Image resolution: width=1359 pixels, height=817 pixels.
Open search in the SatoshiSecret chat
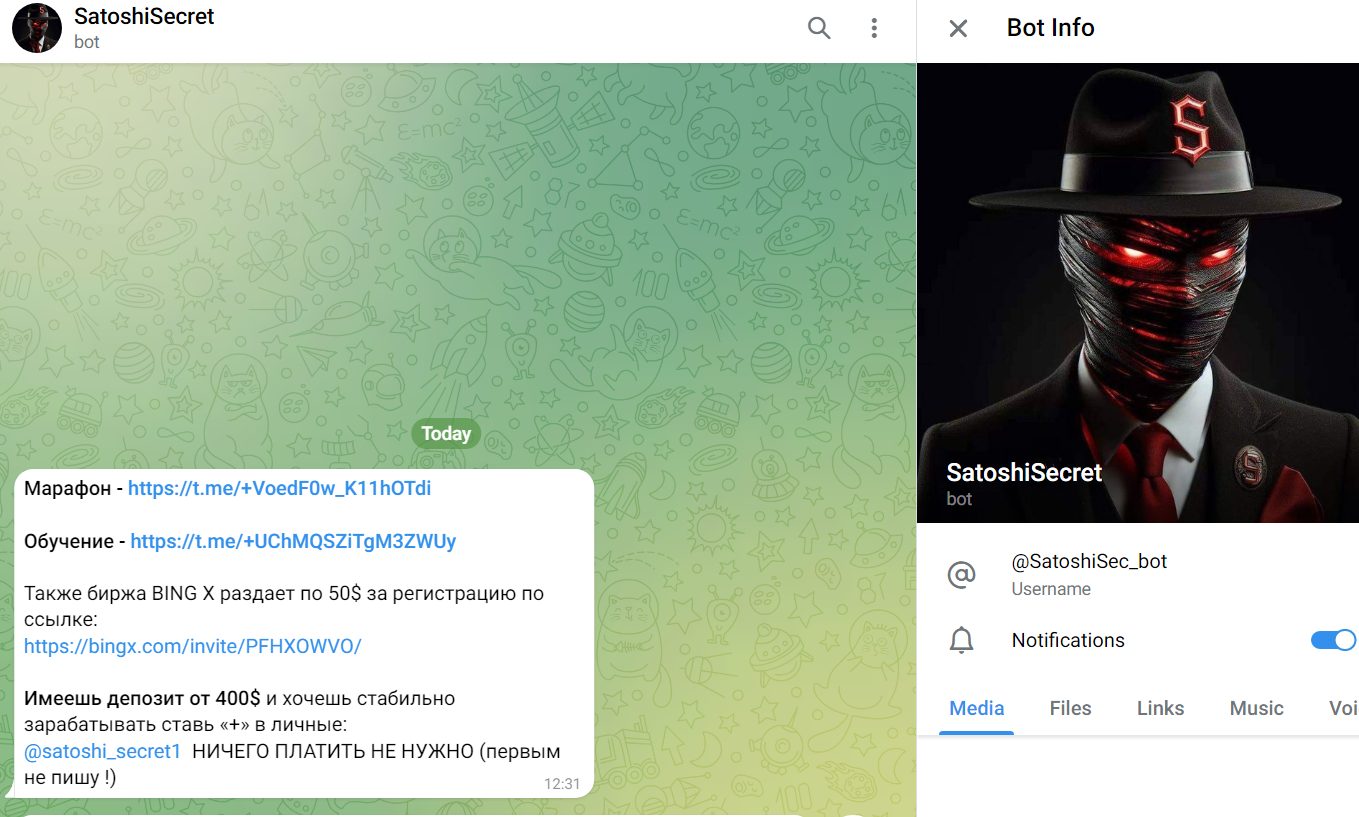[x=819, y=28]
